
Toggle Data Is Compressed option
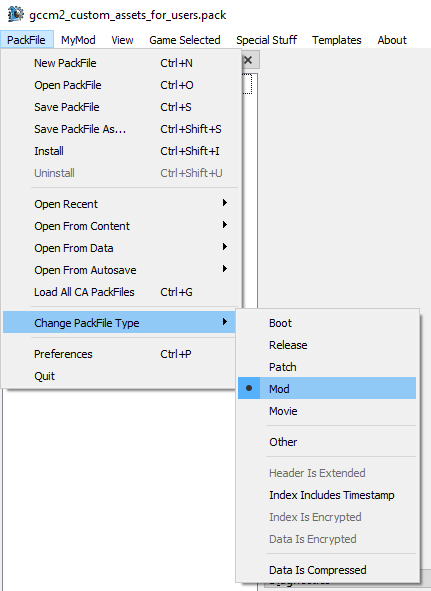(x=327, y=570)
